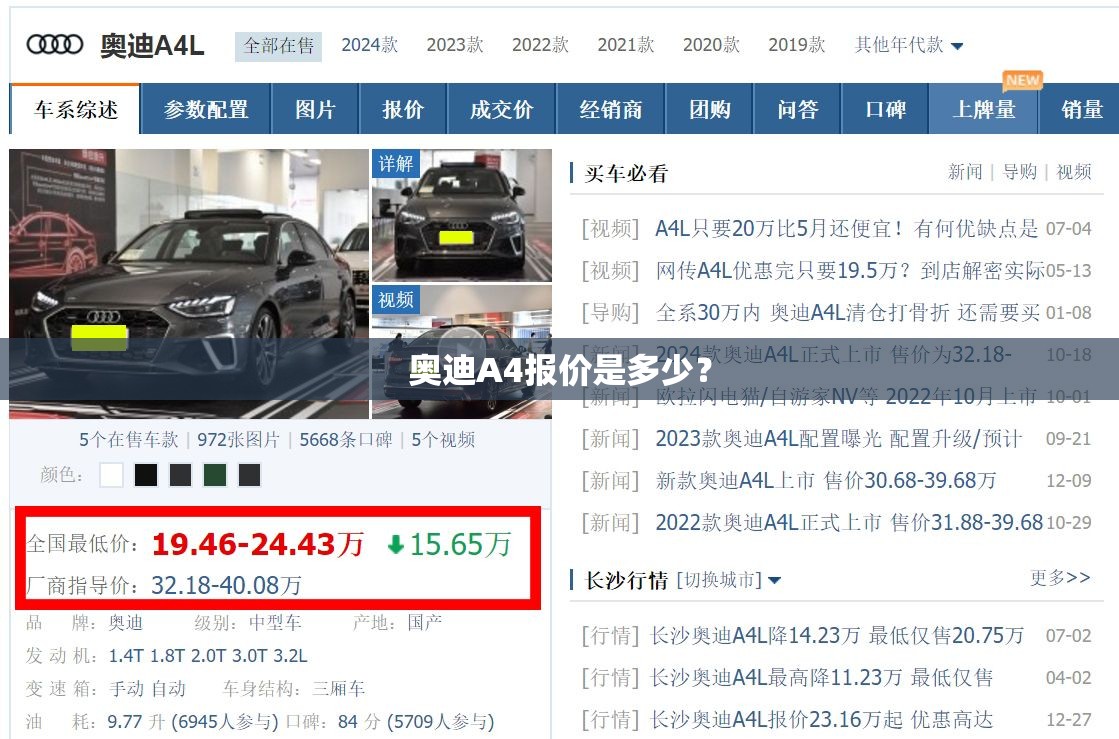Switch to the 销量 tab
Viewport: 1119px width, 739px height.
point(1081,109)
